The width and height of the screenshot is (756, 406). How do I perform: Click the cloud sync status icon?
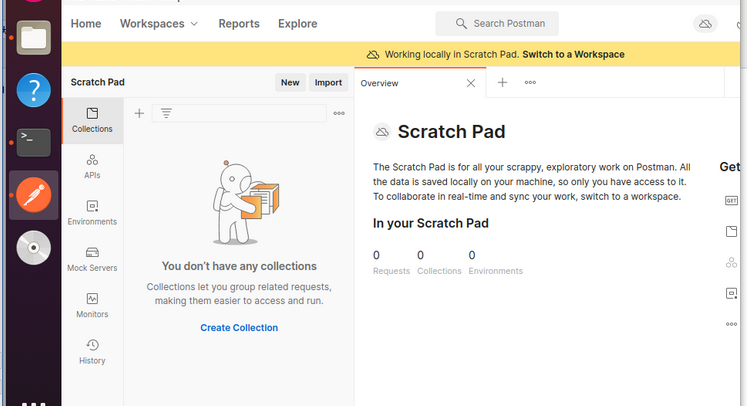tap(705, 24)
